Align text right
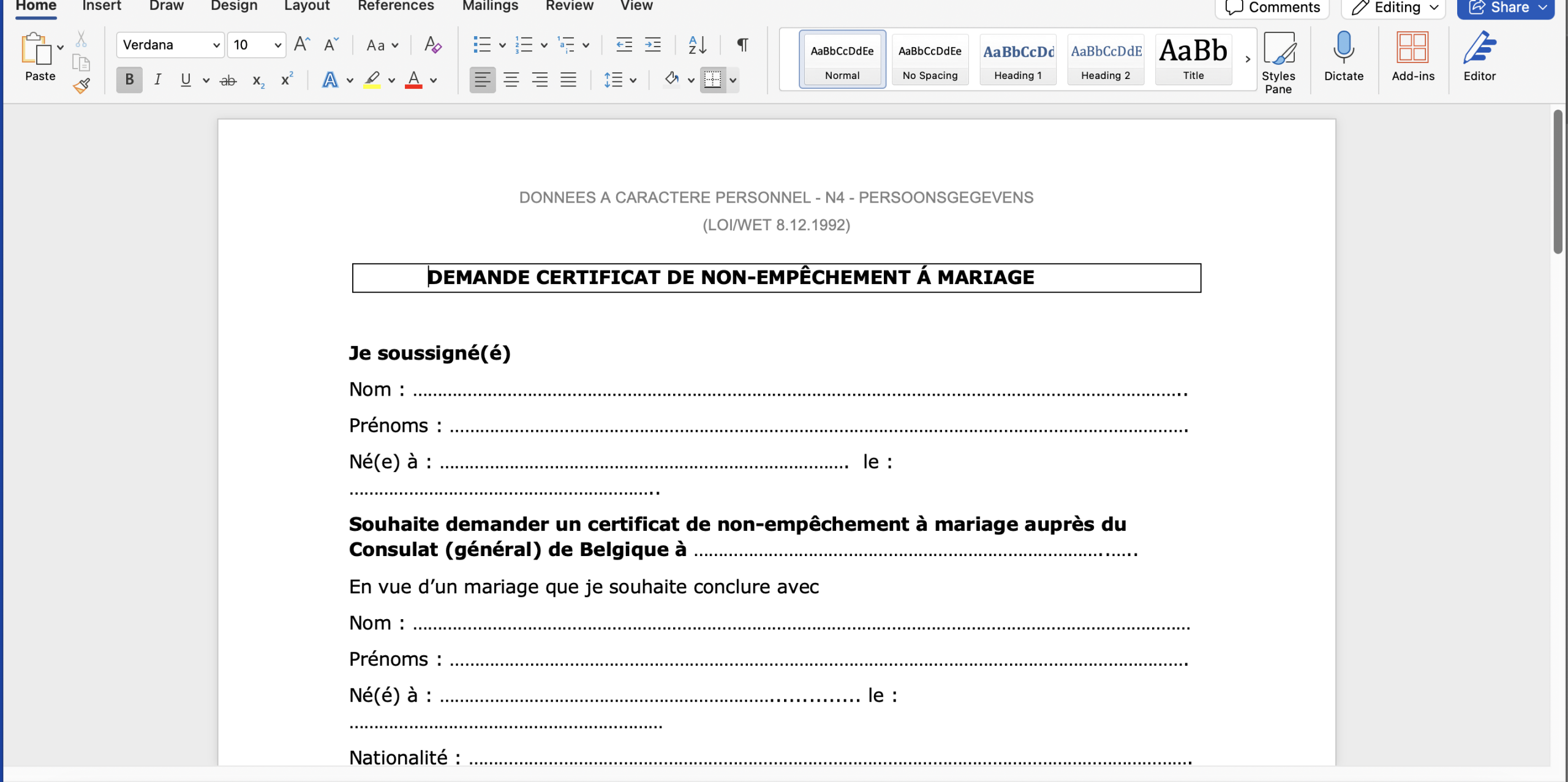This screenshot has height=782, width=1568. (540, 80)
